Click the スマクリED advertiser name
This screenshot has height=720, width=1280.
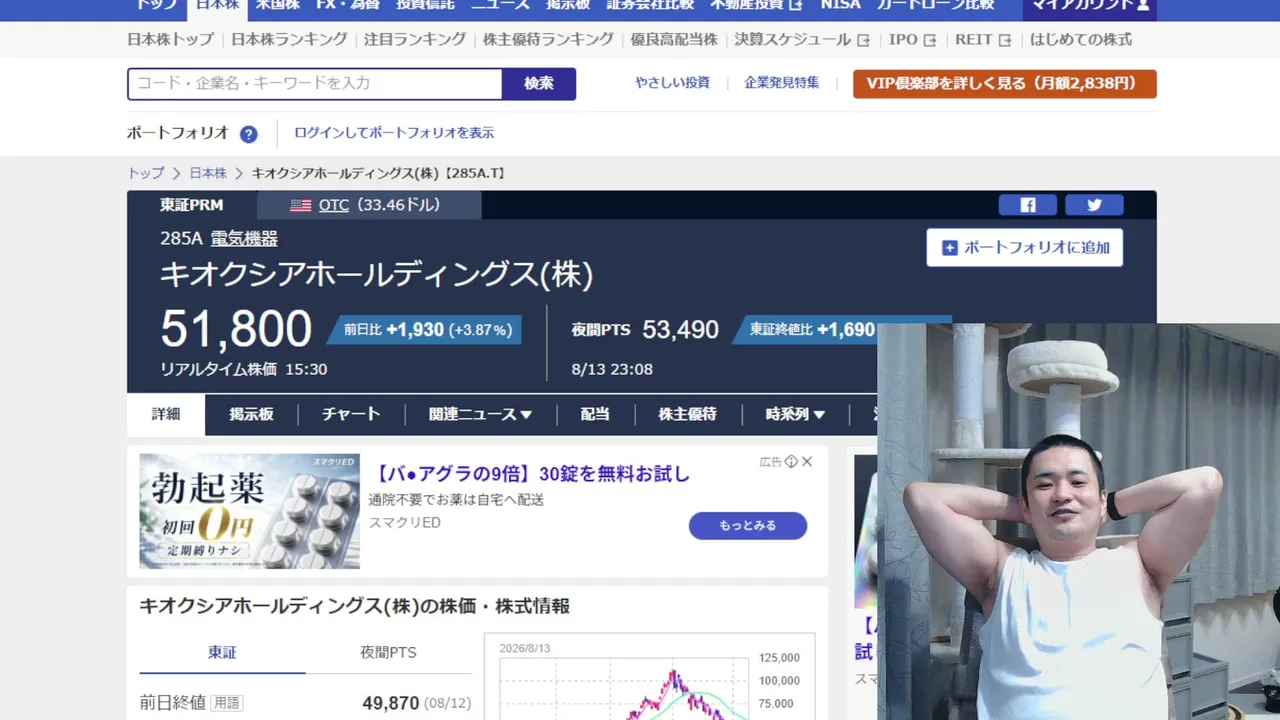tap(405, 523)
